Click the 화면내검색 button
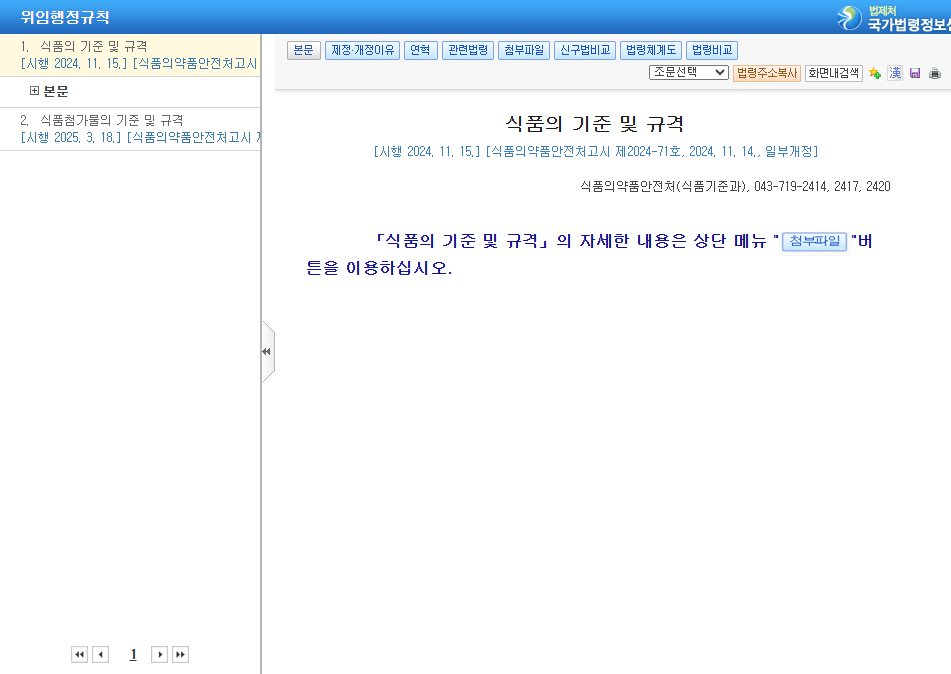951x674 pixels. [833, 73]
